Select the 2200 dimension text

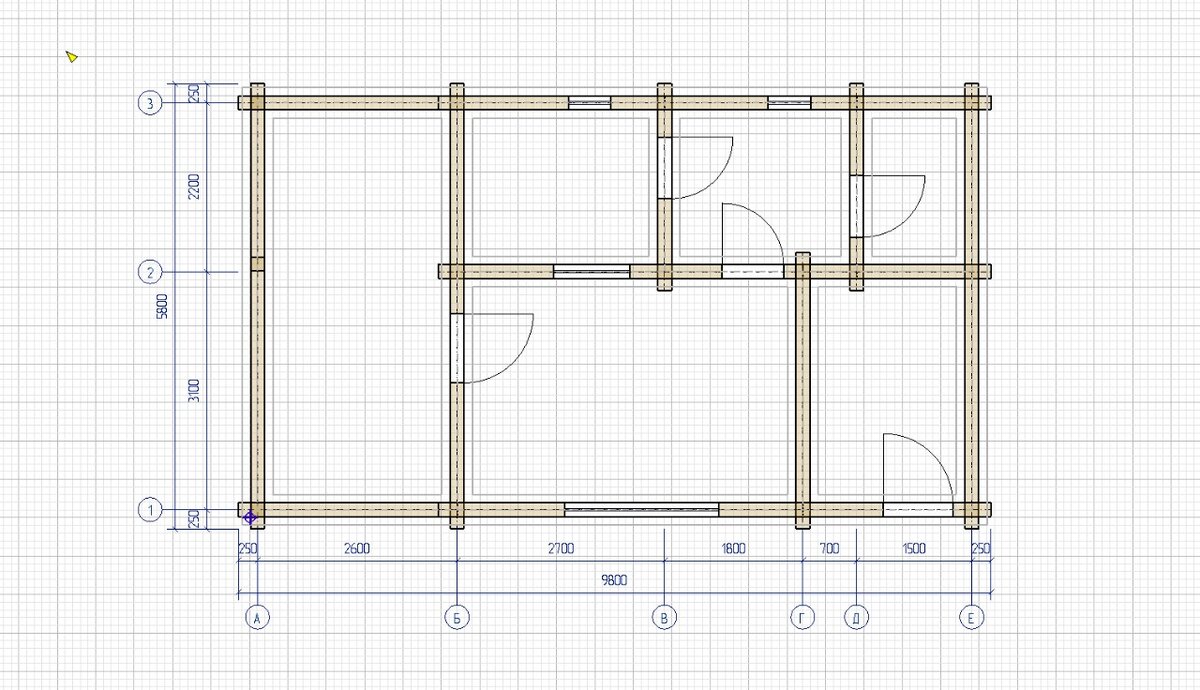pos(195,186)
